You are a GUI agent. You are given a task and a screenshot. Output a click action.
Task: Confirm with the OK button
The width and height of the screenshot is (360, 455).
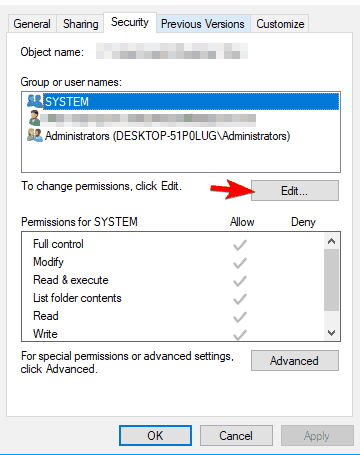[155, 435]
